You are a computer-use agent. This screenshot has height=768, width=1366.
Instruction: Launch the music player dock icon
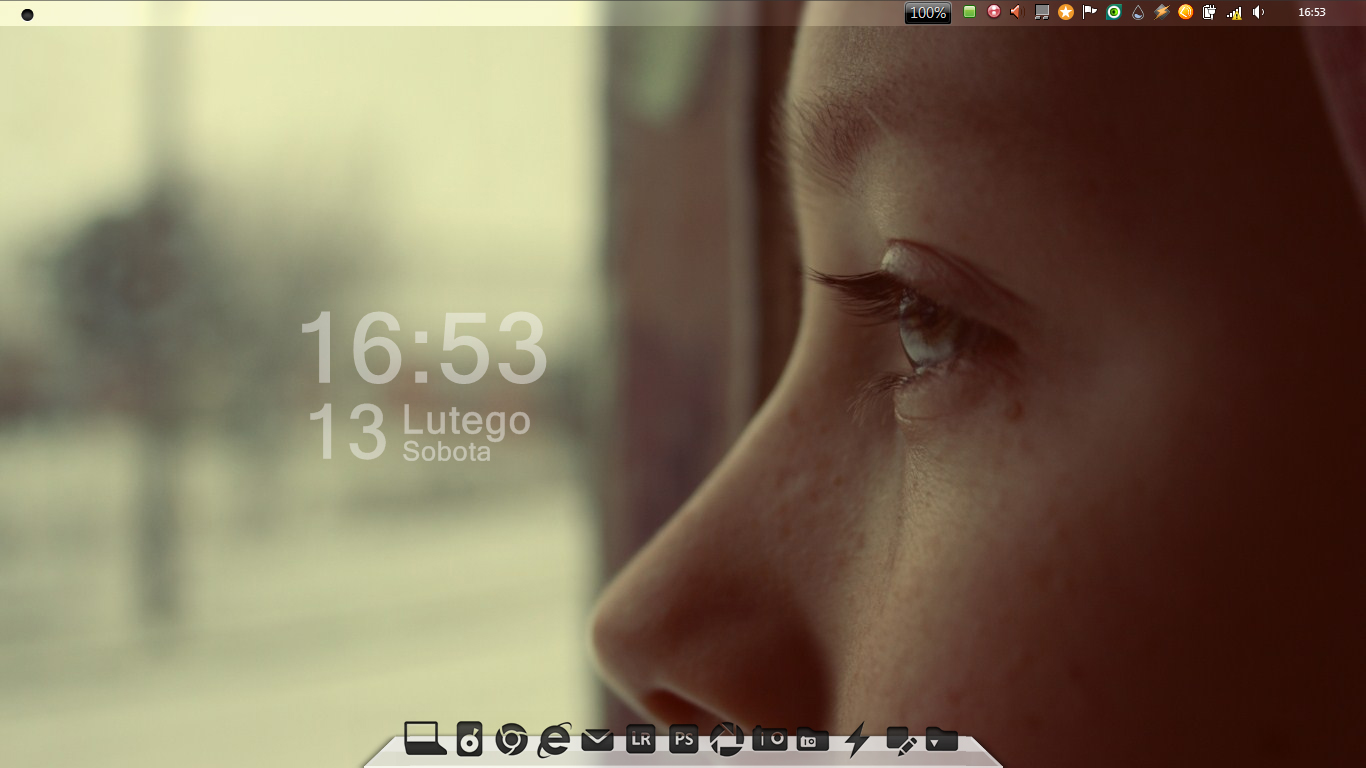tap(469, 739)
